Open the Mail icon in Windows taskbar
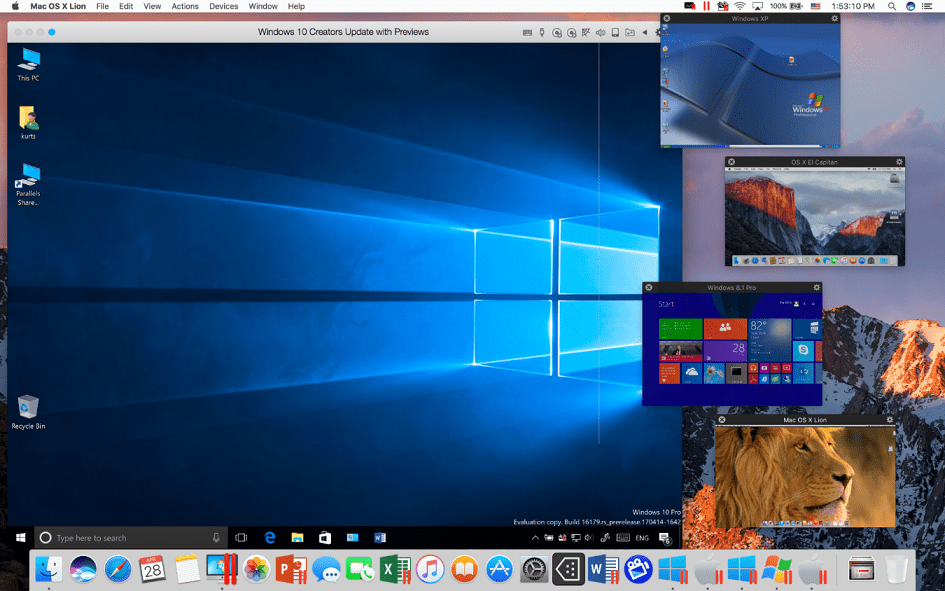Viewport: 945px width, 591px height. (x=353, y=537)
